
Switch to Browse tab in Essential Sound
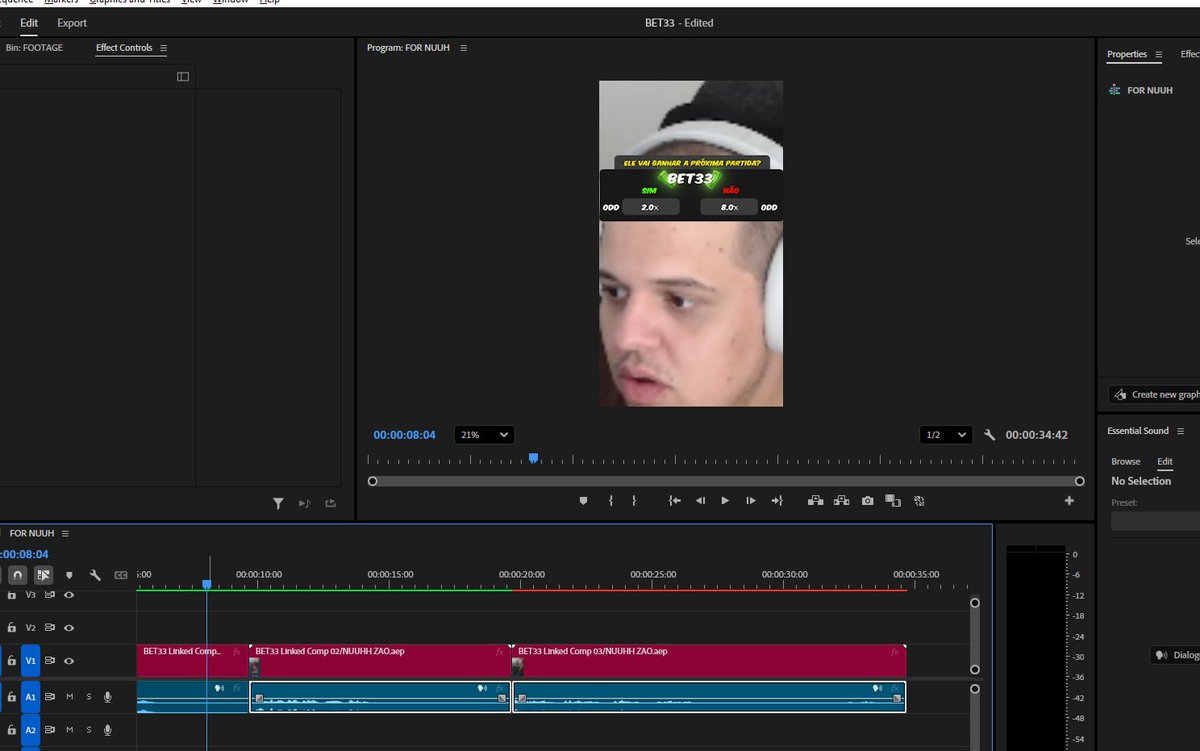[x=1126, y=462]
